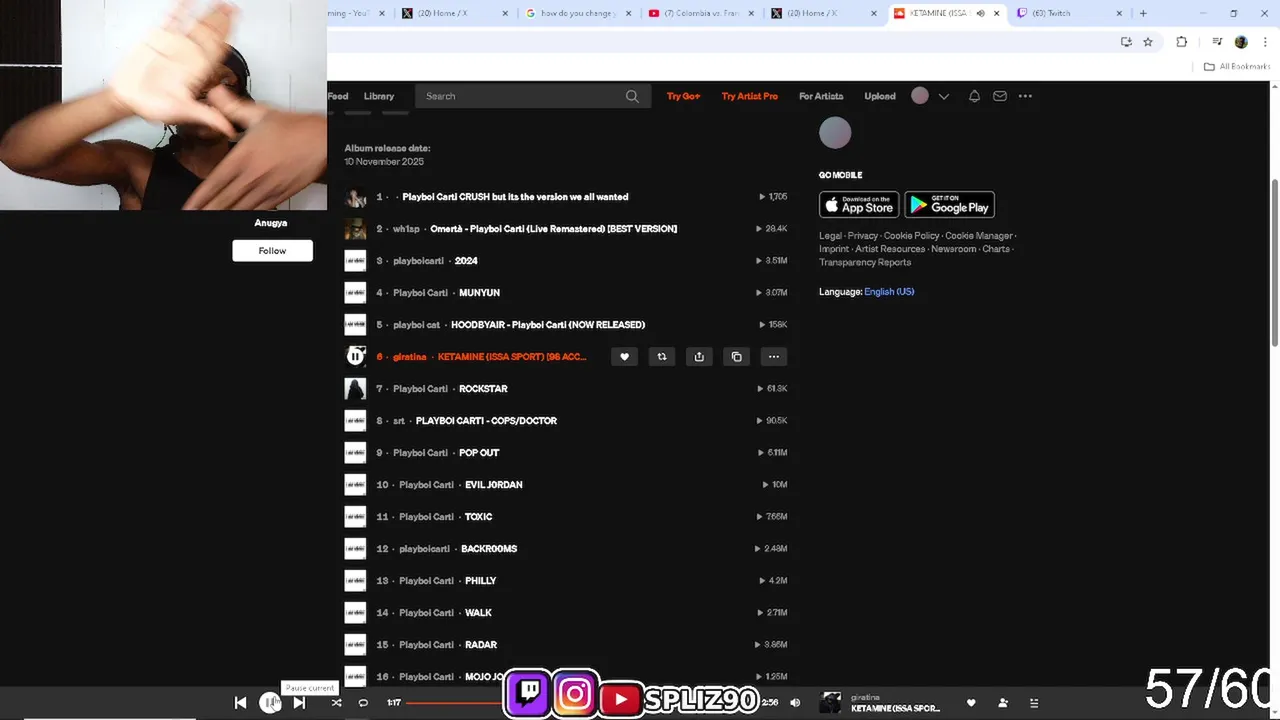1280x720 pixels.
Task: Follow giratina from the player bar
Action: [1003, 703]
